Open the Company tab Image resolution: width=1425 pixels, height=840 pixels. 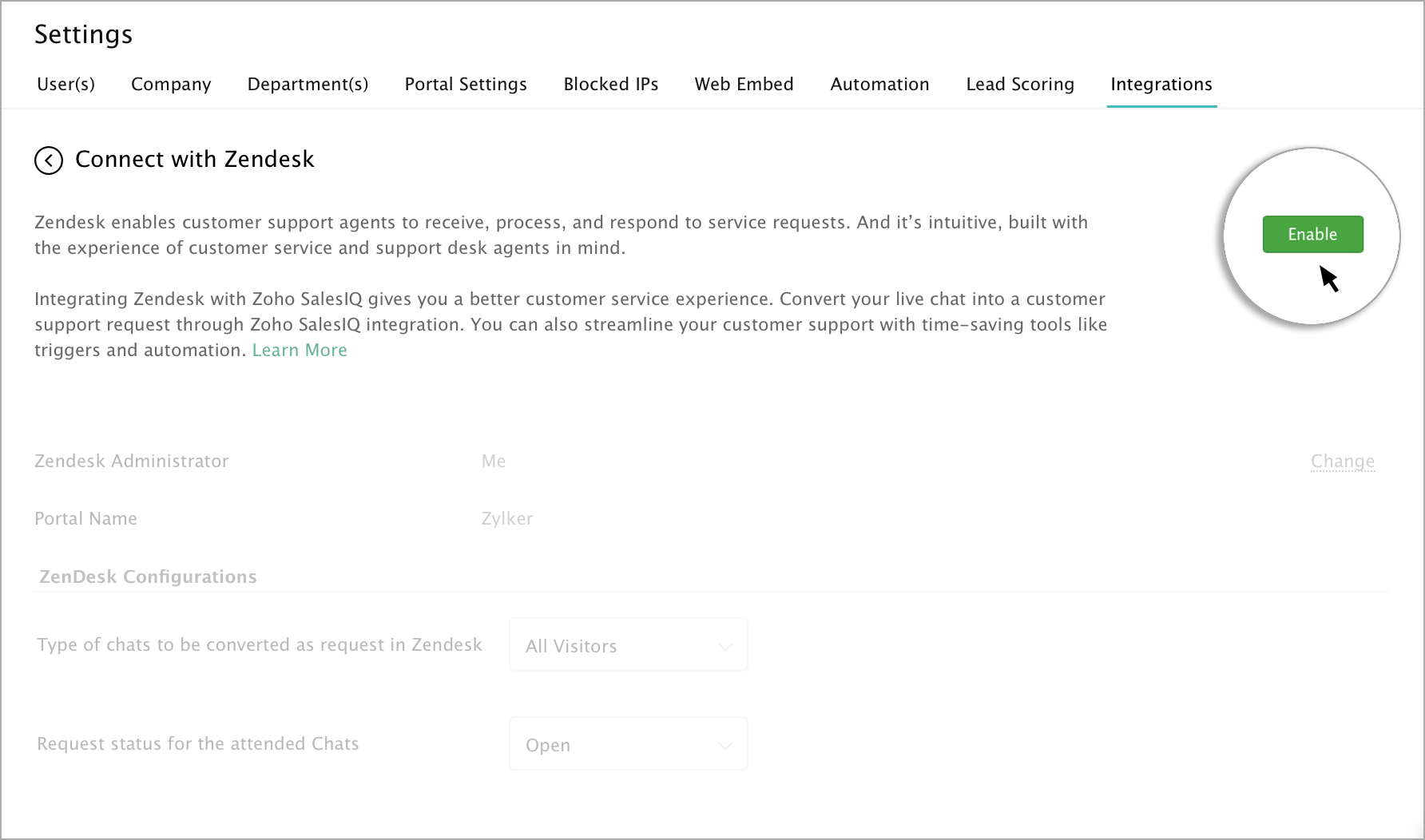tap(171, 84)
